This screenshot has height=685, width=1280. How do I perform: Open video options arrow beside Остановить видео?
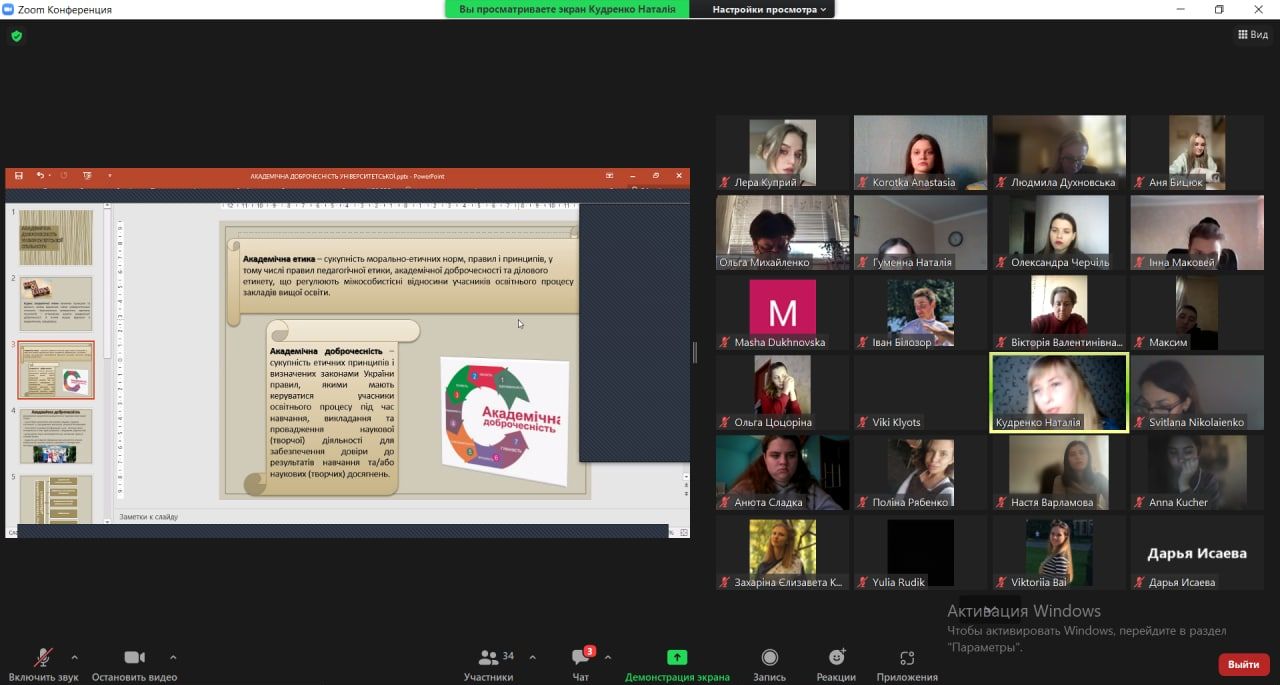click(173, 657)
